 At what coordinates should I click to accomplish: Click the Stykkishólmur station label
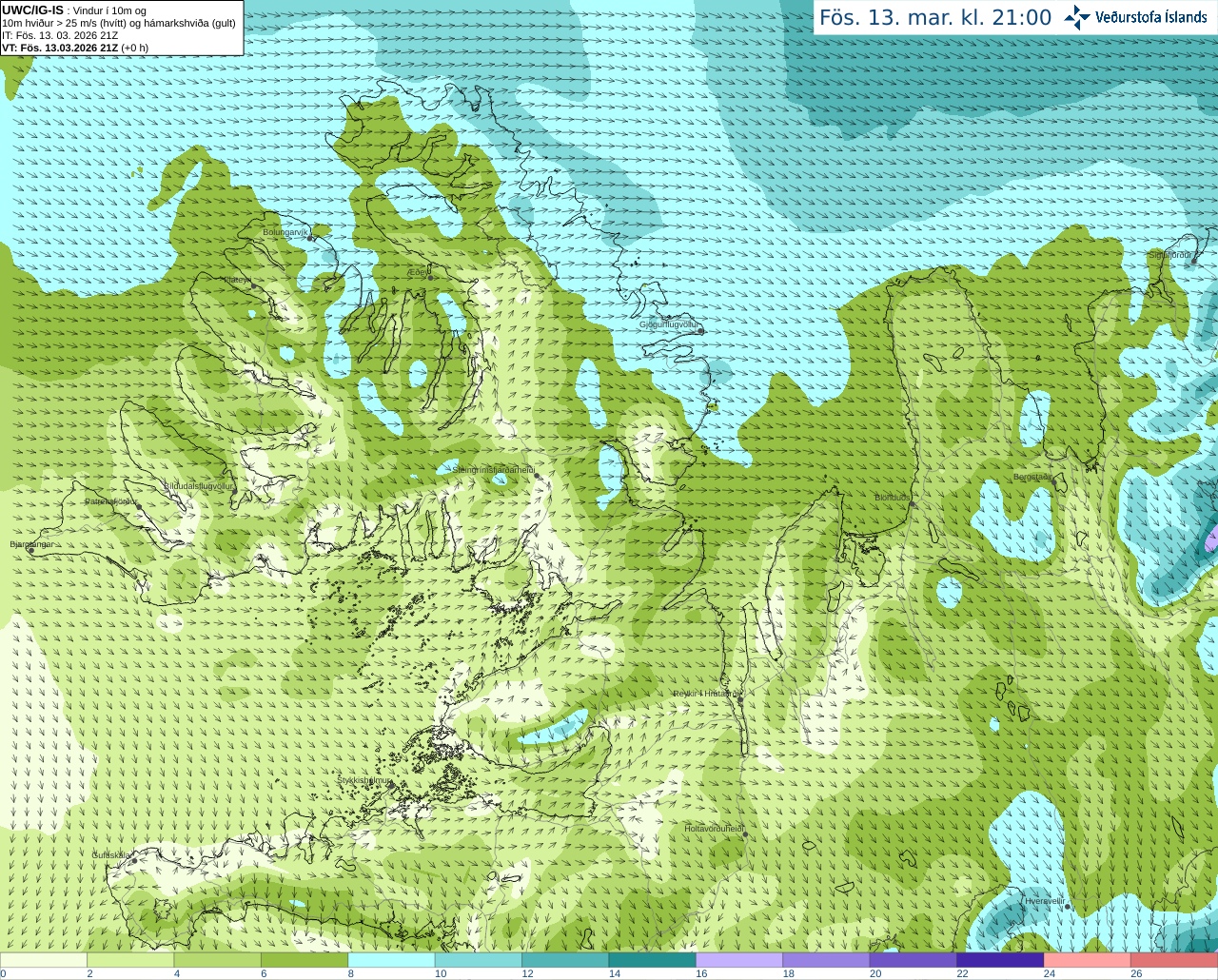pyautogui.click(x=363, y=780)
